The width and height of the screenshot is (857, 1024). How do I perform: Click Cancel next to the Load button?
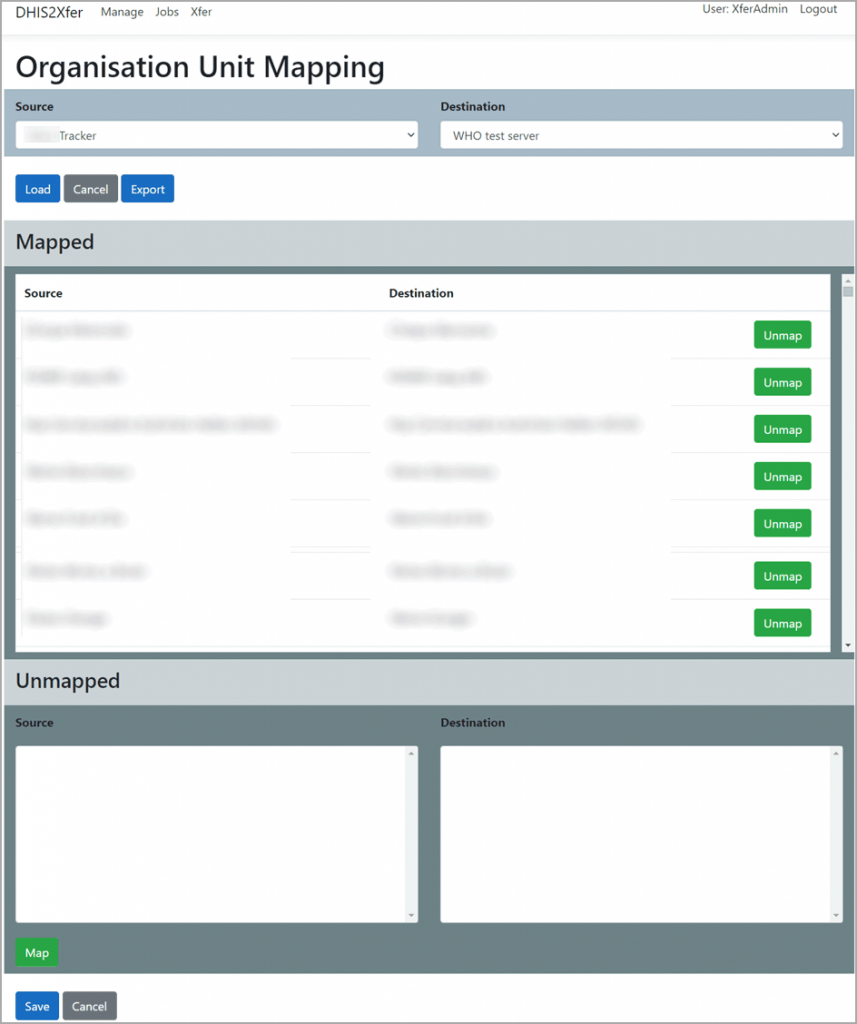[x=90, y=188]
